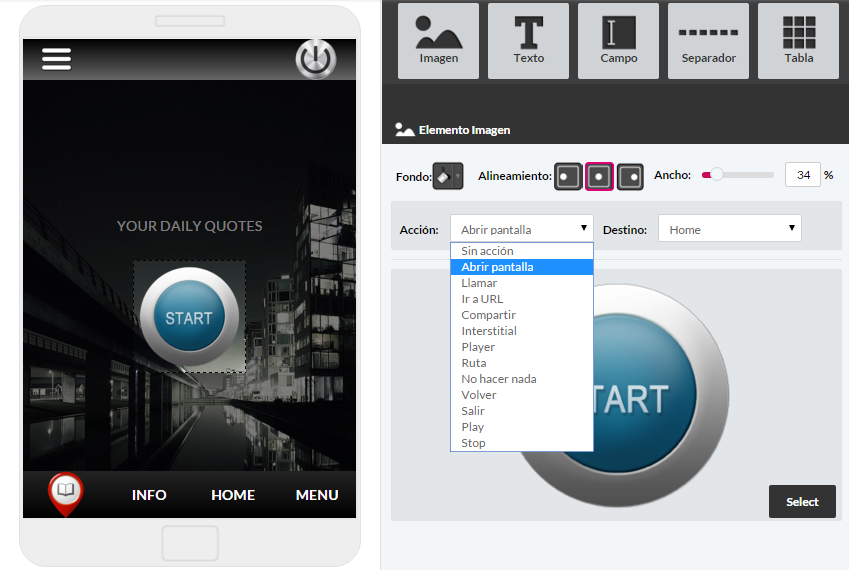Image resolution: width=849 pixels, height=570 pixels.
Task: Click the Select button
Action: point(802,502)
